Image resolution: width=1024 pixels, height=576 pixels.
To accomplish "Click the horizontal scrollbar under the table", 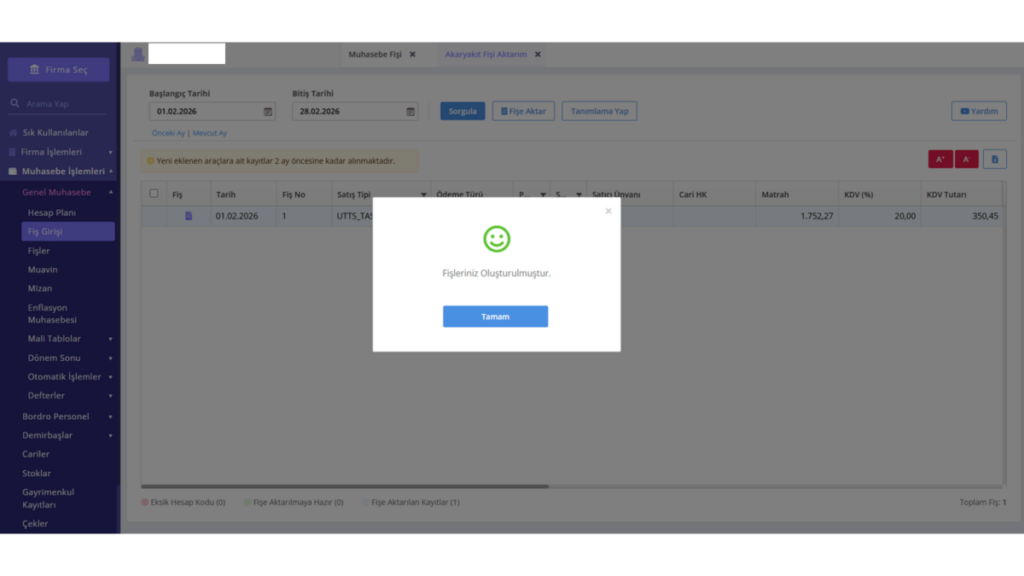I will pos(345,487).
